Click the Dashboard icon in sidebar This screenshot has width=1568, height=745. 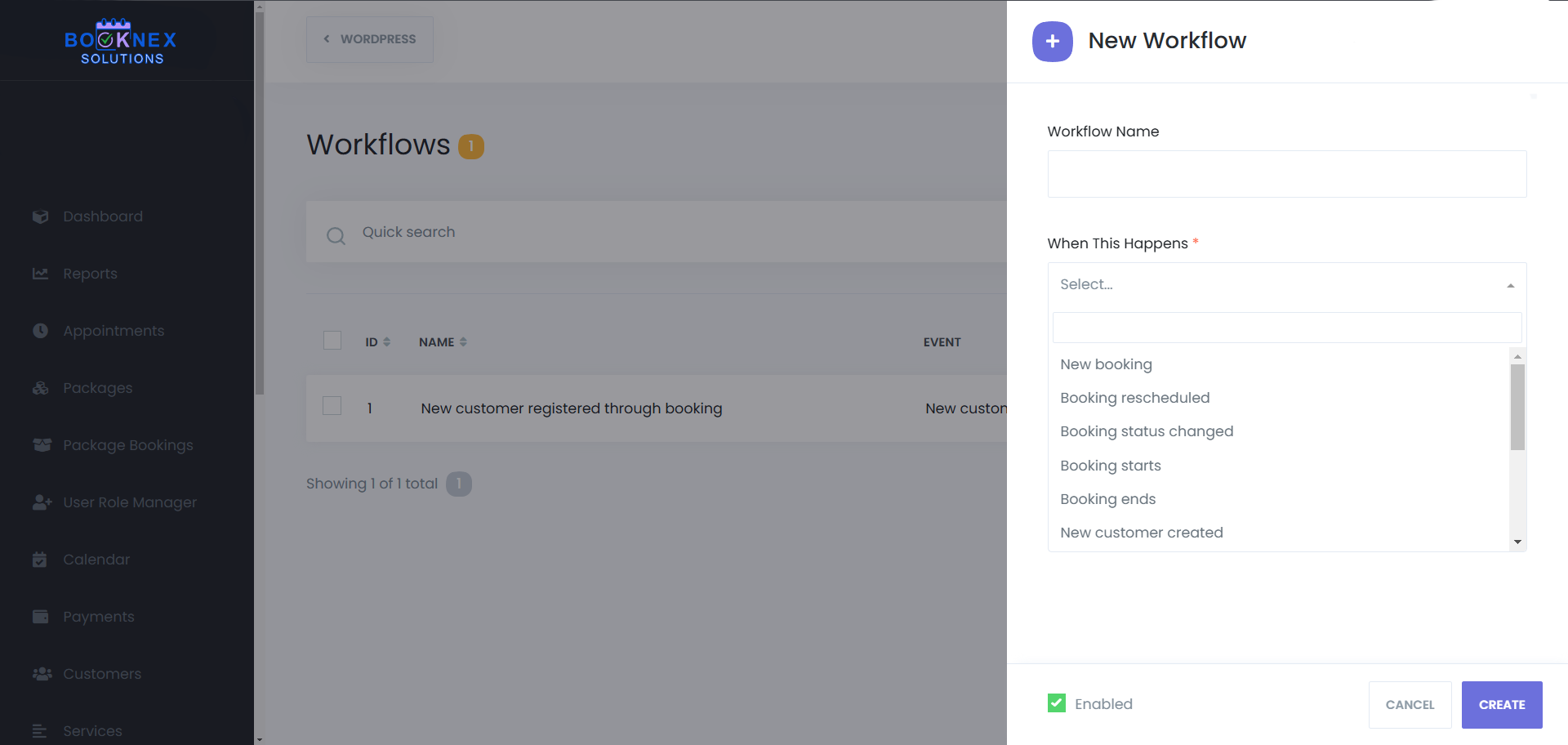(x=40, y=216)
